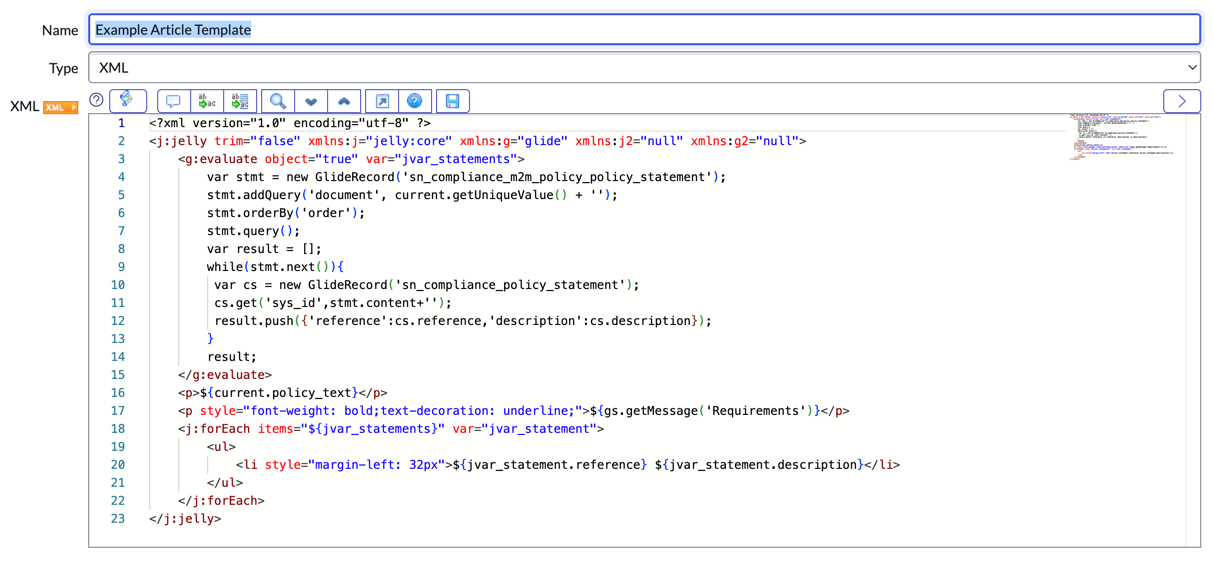Toggle full screen editor mode

coord(382,101)
